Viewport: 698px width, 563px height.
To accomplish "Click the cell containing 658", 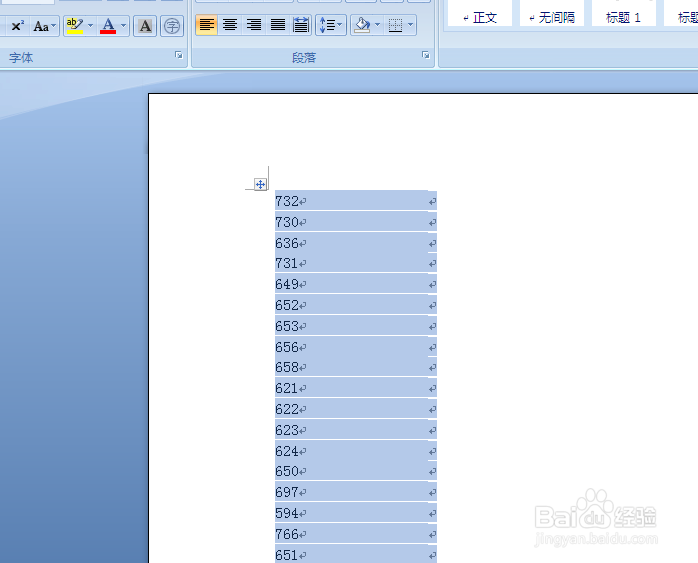I will [x=352, y=367].
